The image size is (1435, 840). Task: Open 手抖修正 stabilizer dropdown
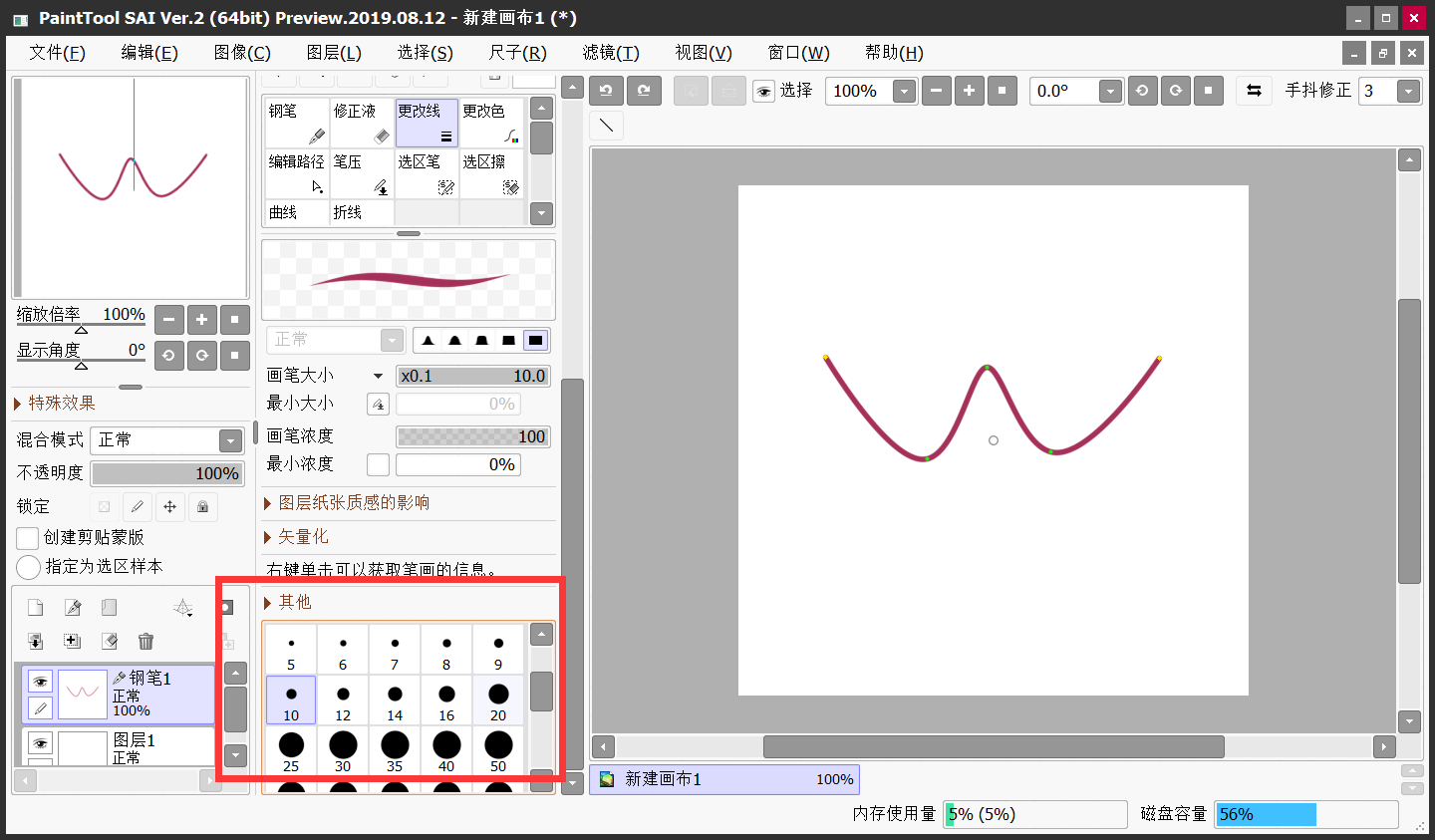coord(1408,92)
